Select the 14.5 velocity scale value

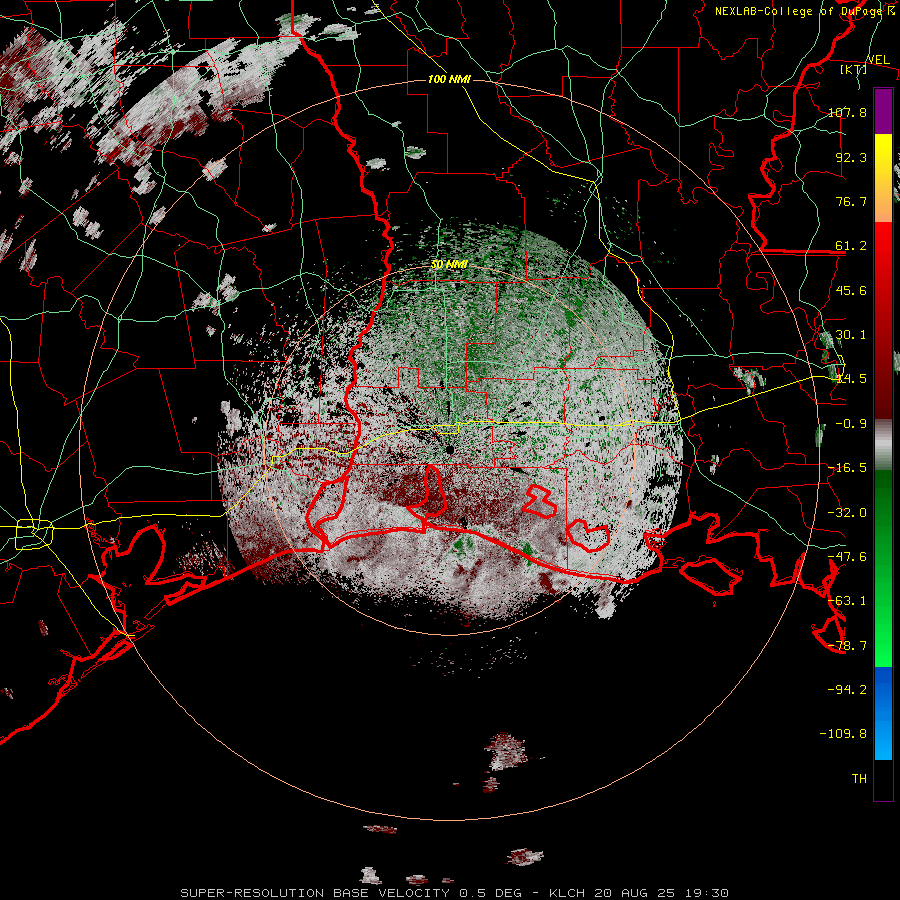pyautogui.click(x=851, y=378)
